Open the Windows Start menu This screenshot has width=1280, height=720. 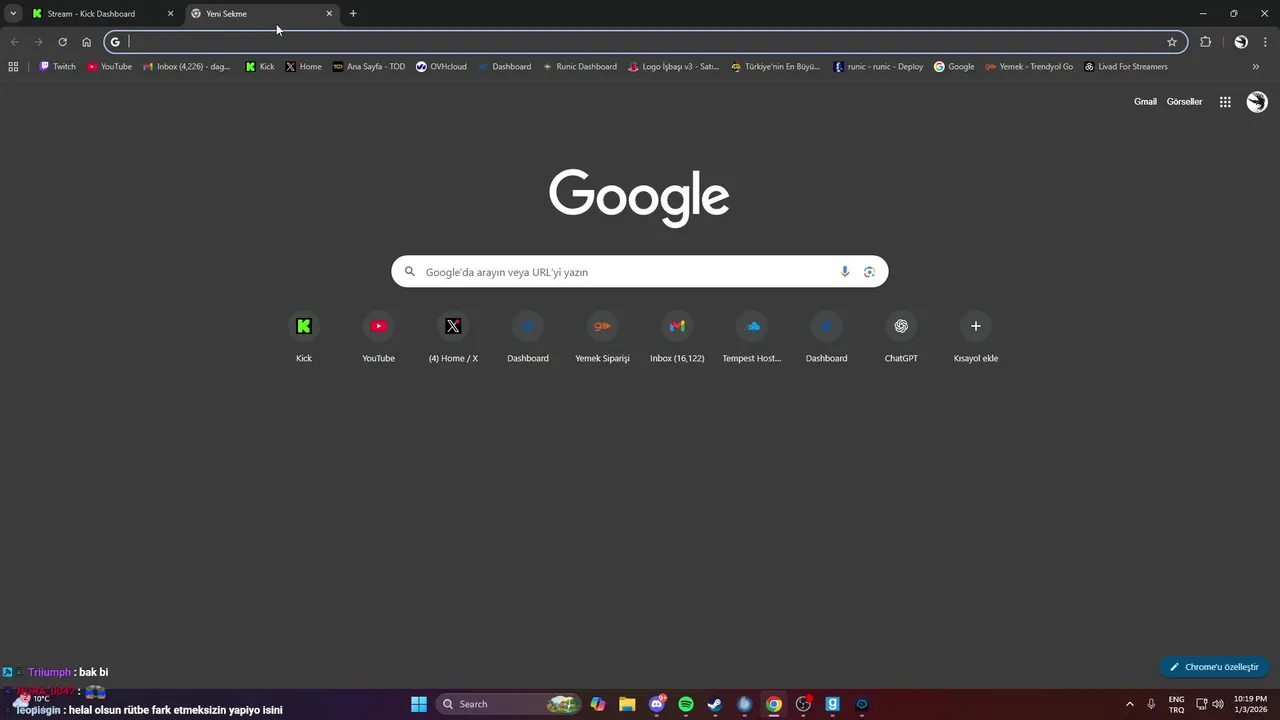(x=419, y=704)
